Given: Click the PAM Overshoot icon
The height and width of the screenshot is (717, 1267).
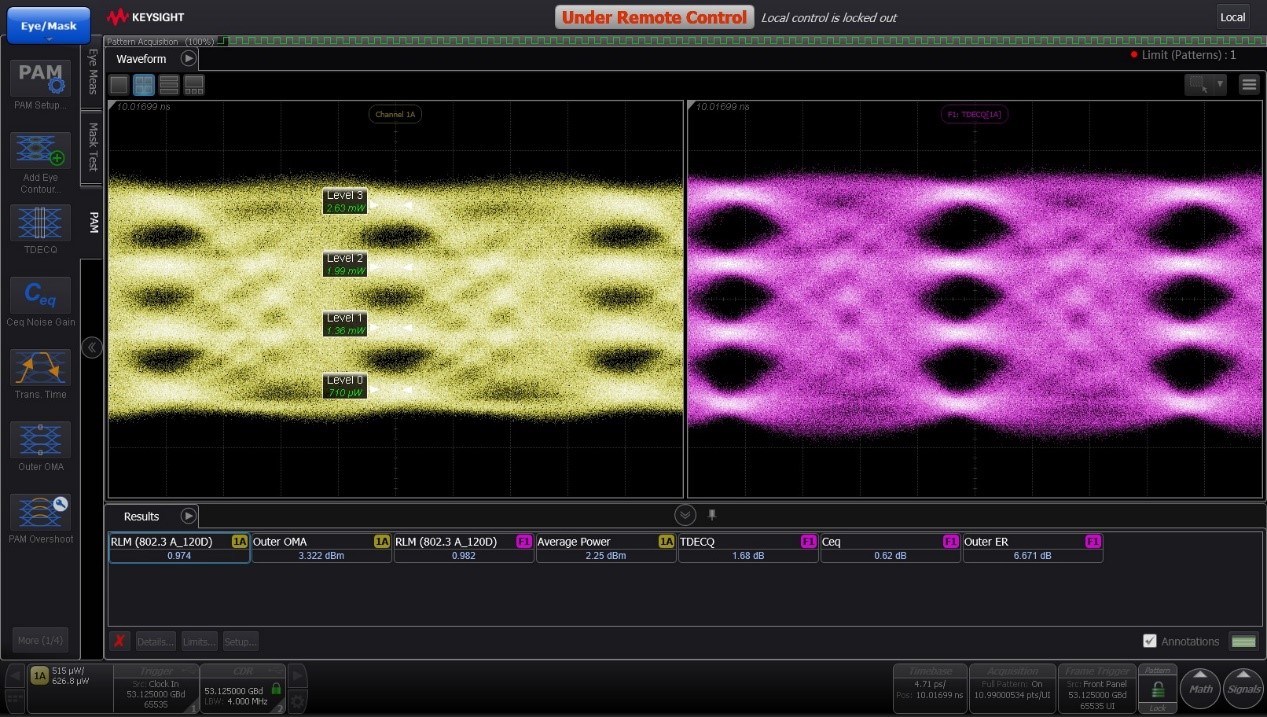Looking at the screenshot, I should tap(40, 512).
